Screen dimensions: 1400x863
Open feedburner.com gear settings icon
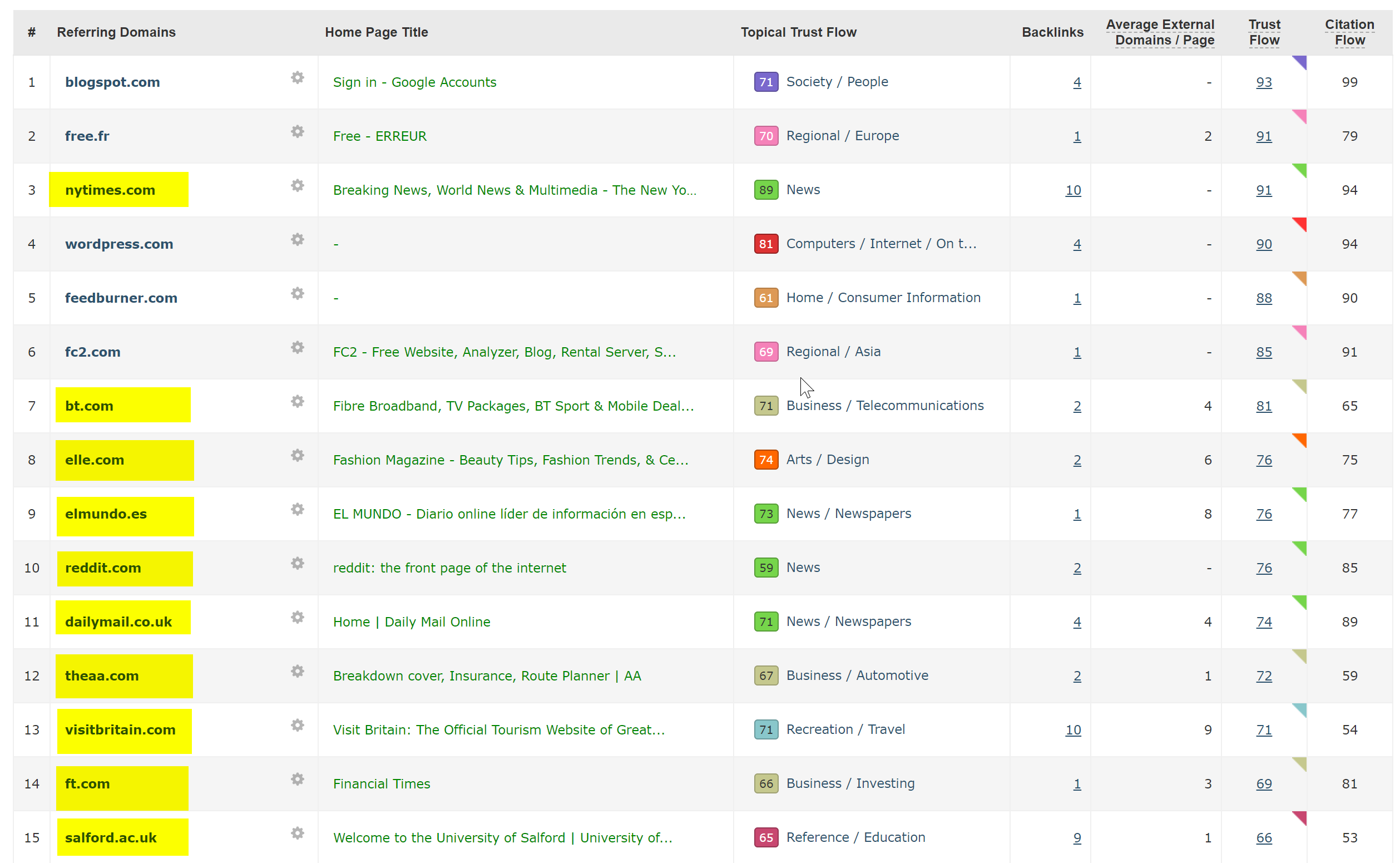tap(297, 293)
